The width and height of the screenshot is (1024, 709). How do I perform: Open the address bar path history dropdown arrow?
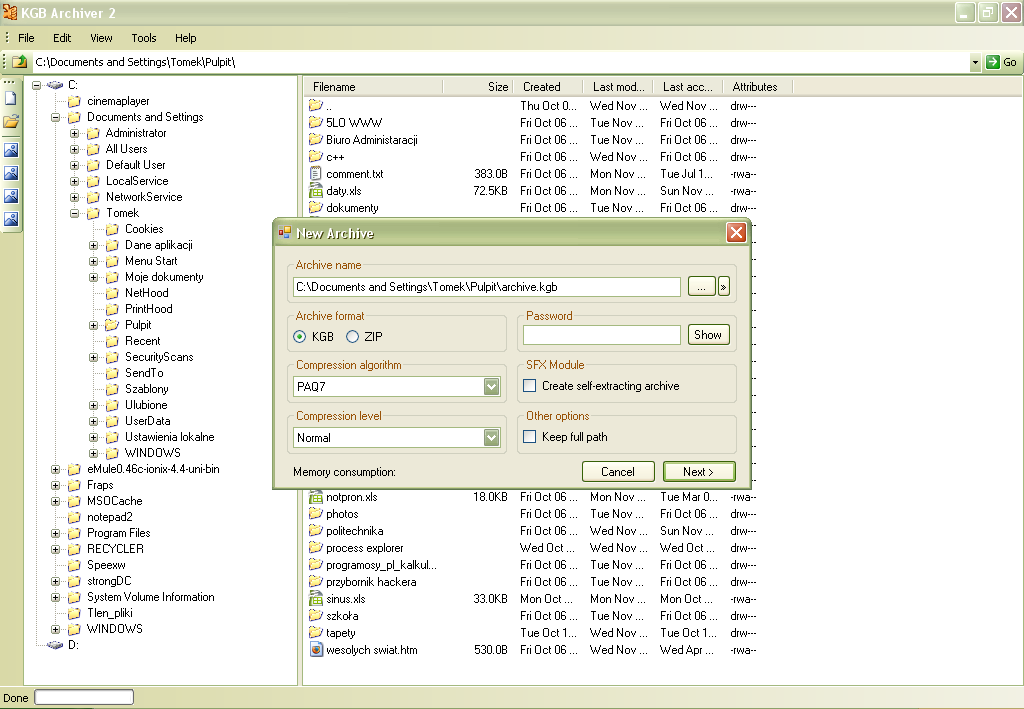975,63
